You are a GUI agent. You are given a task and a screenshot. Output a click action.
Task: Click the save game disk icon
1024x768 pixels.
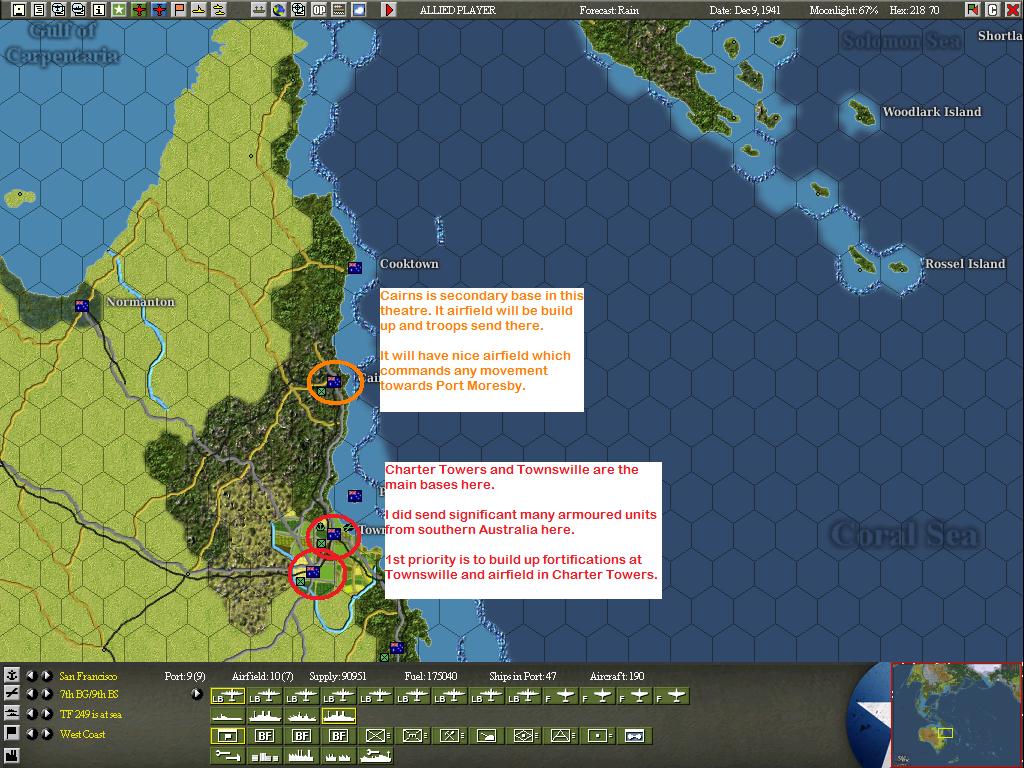click(19, 10)
